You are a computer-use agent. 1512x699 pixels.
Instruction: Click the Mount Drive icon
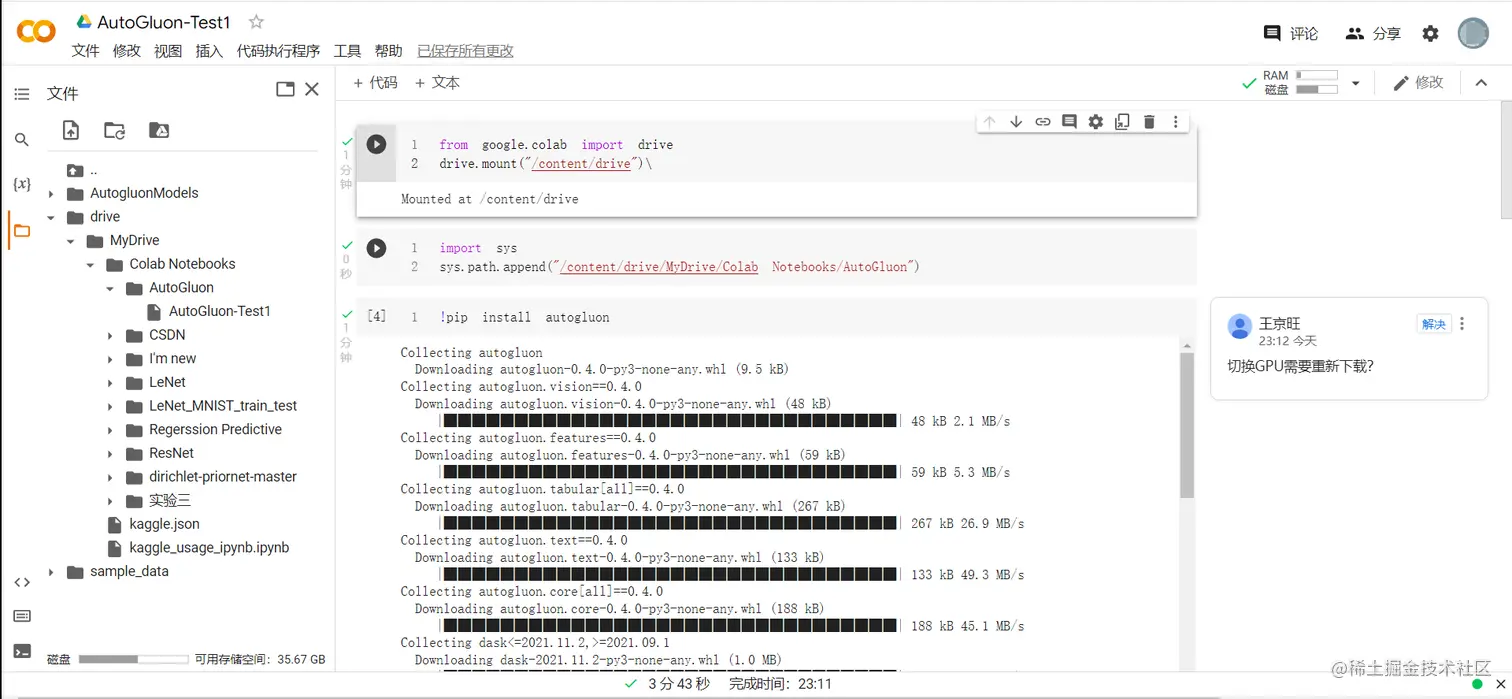point(159,130)
